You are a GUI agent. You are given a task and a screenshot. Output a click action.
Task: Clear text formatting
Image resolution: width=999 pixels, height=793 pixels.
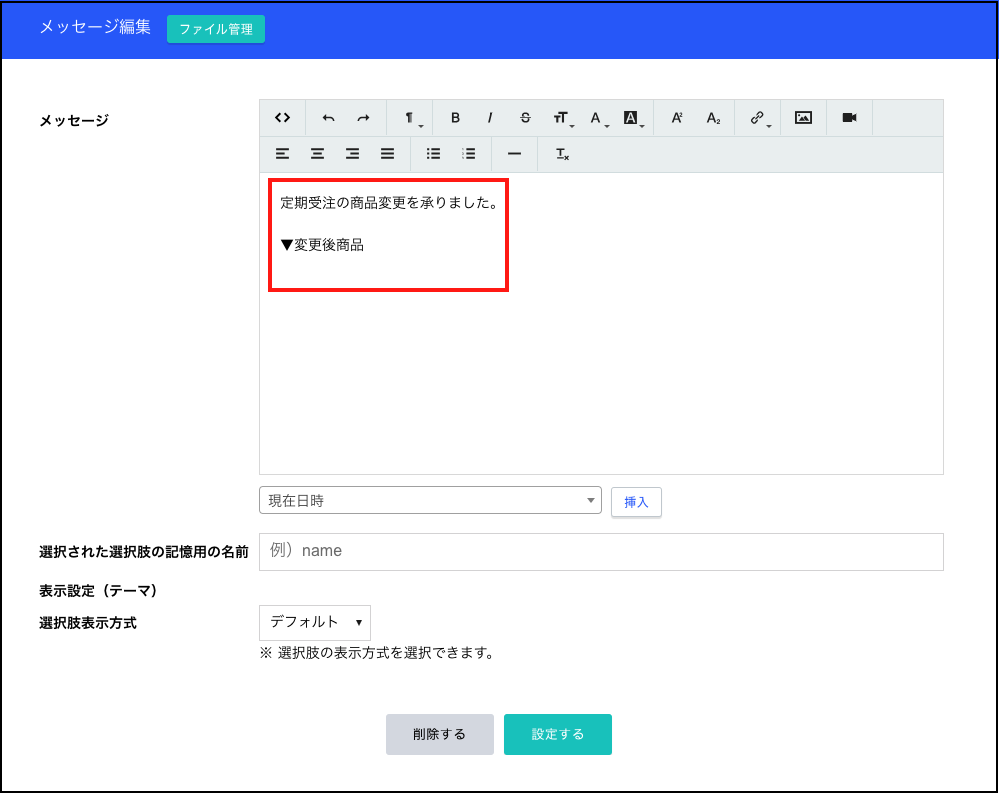pos(562,154)
